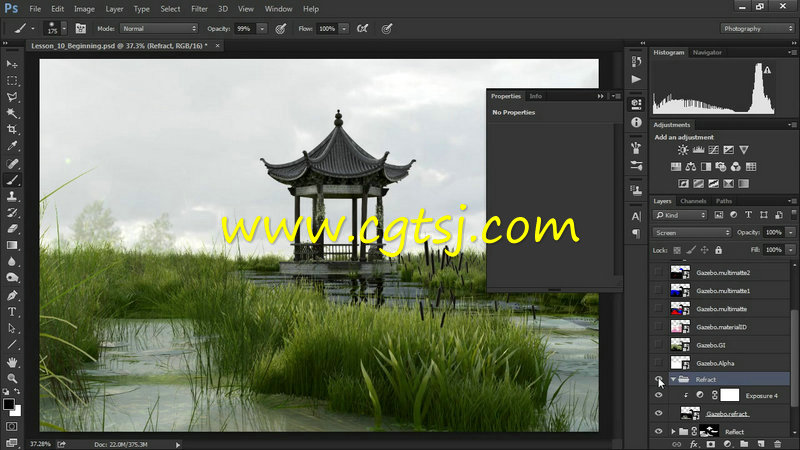Select the Magic Wand tool

[12, 113]
